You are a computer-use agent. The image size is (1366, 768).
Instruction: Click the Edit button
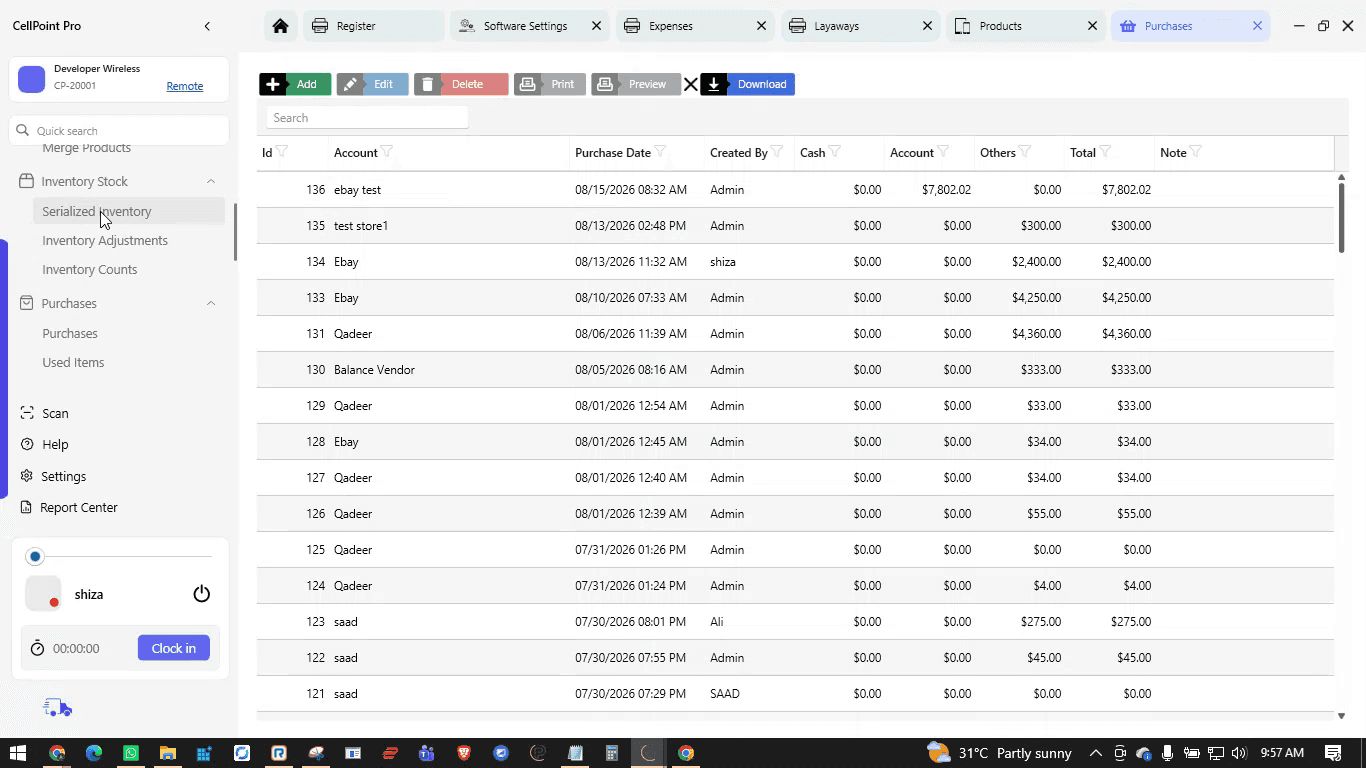372,84
